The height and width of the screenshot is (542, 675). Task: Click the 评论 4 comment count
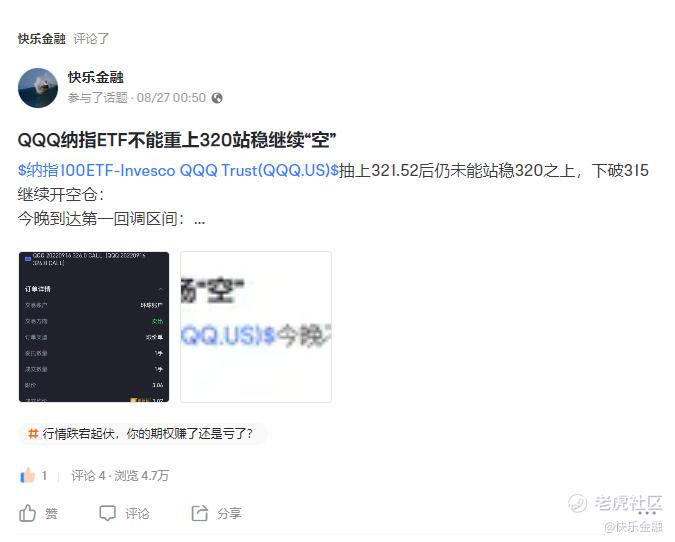(x=88, y=476)
